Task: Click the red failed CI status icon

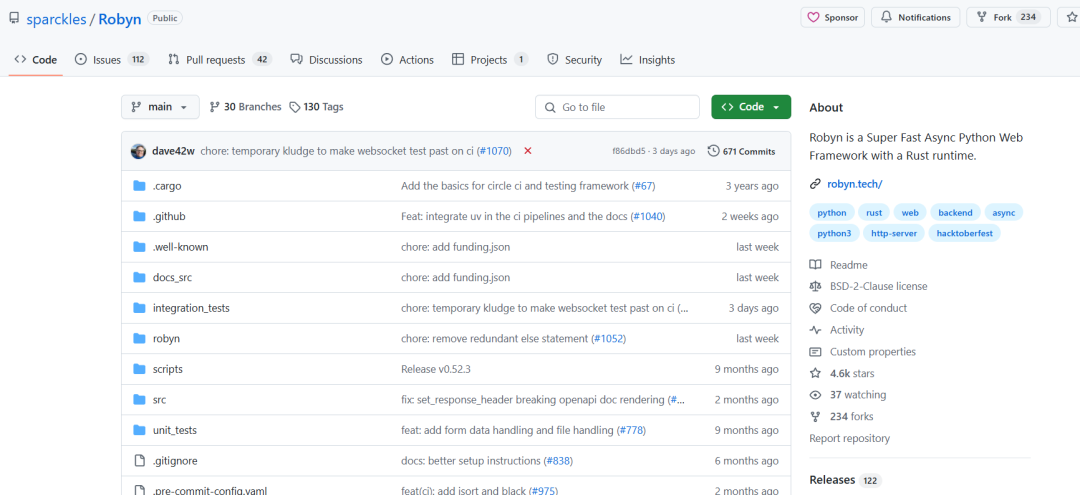Action: coord(528,151)
